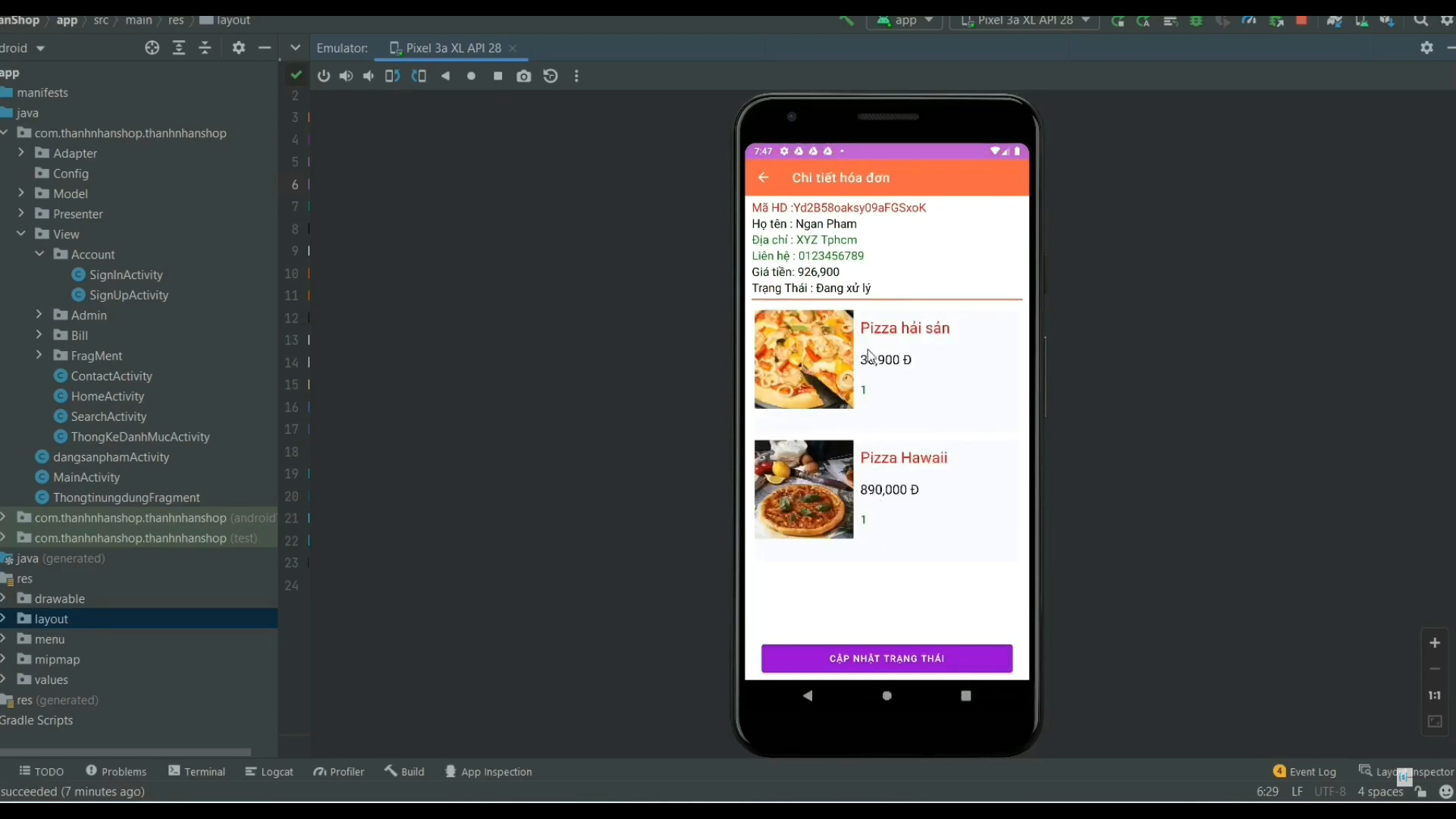Viewport: 1456px width, 819px height.
Task: Open Pixel 3a XL API 28 device dropdown
Action: (1025, 20)
